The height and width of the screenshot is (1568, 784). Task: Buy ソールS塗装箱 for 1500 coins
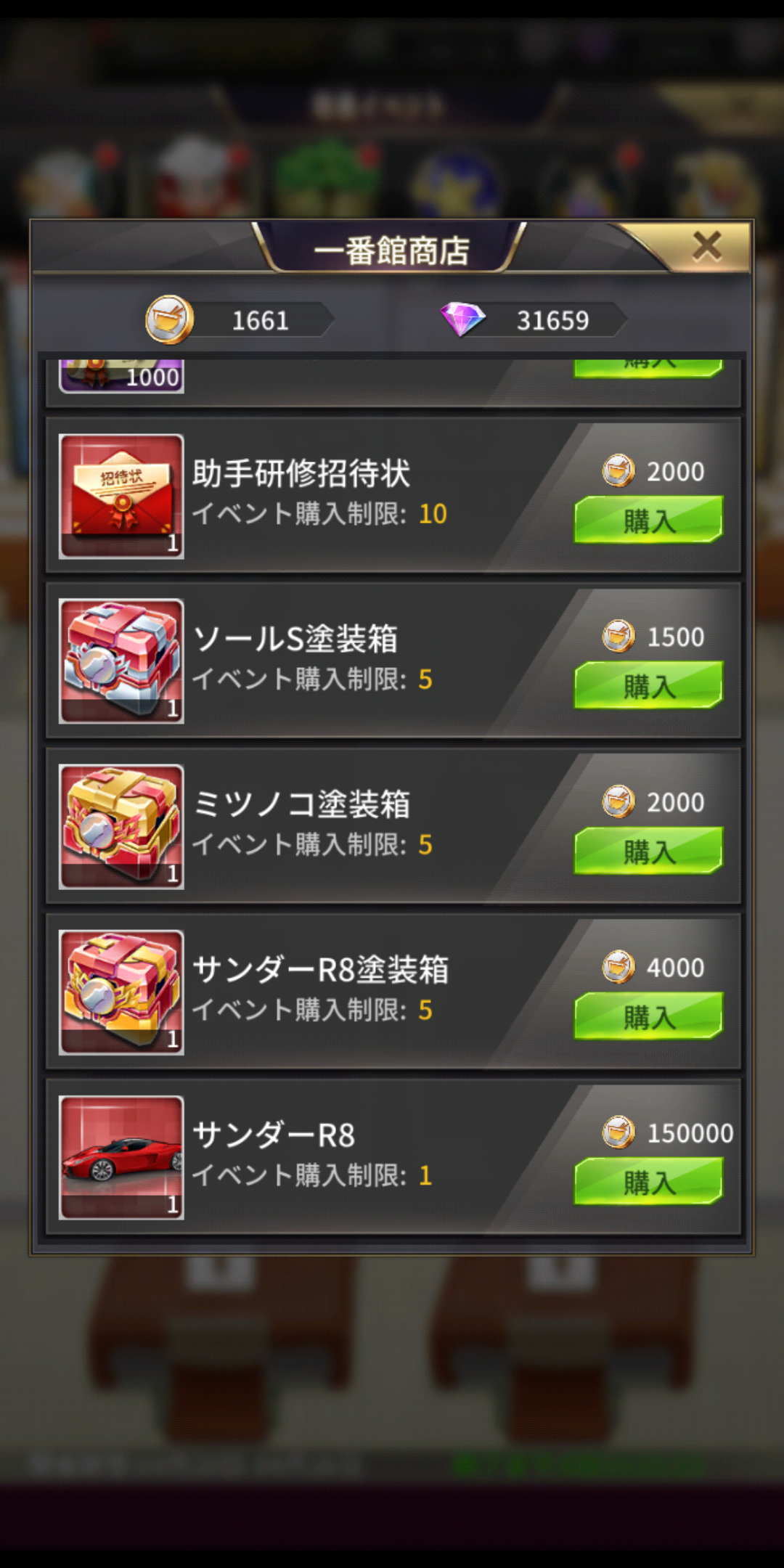(x=648, y=685)
